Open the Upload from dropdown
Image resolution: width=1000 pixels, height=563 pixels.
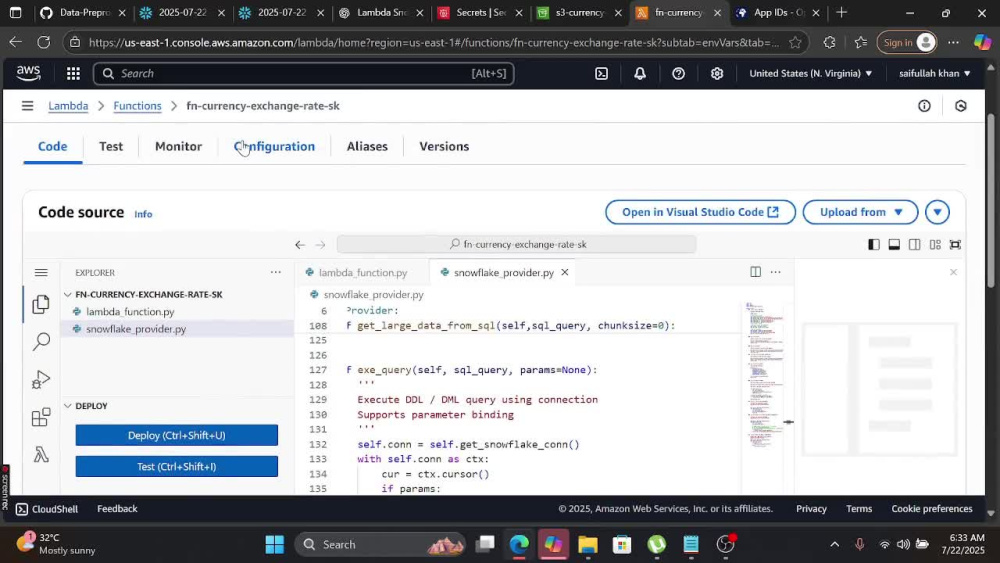click(x=860, y=212)
